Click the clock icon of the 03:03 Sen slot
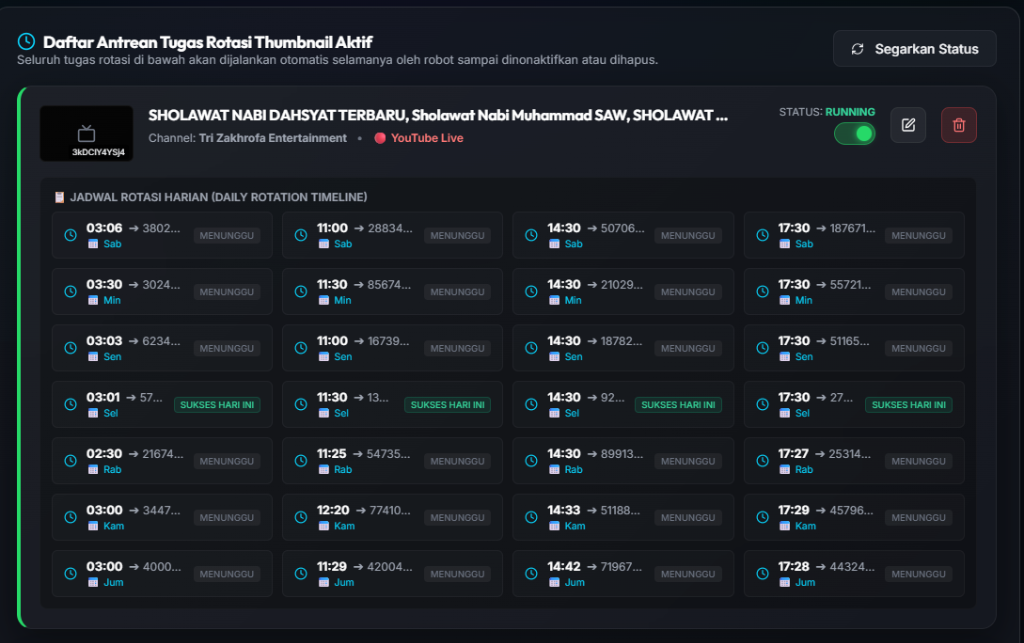 pyautogui.click(x=71, y=348)
